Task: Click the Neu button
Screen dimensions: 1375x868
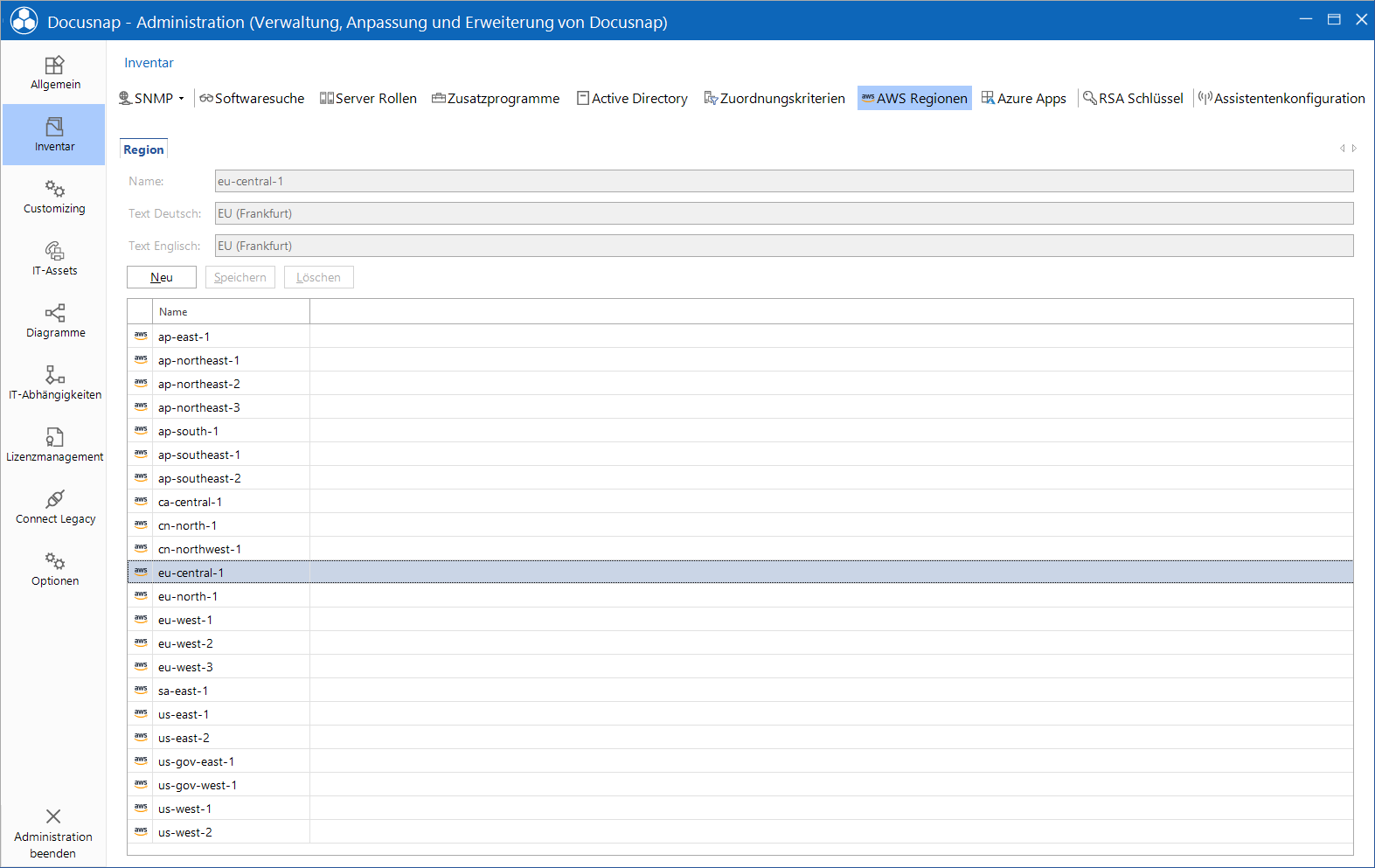Action: click(162, 277)
